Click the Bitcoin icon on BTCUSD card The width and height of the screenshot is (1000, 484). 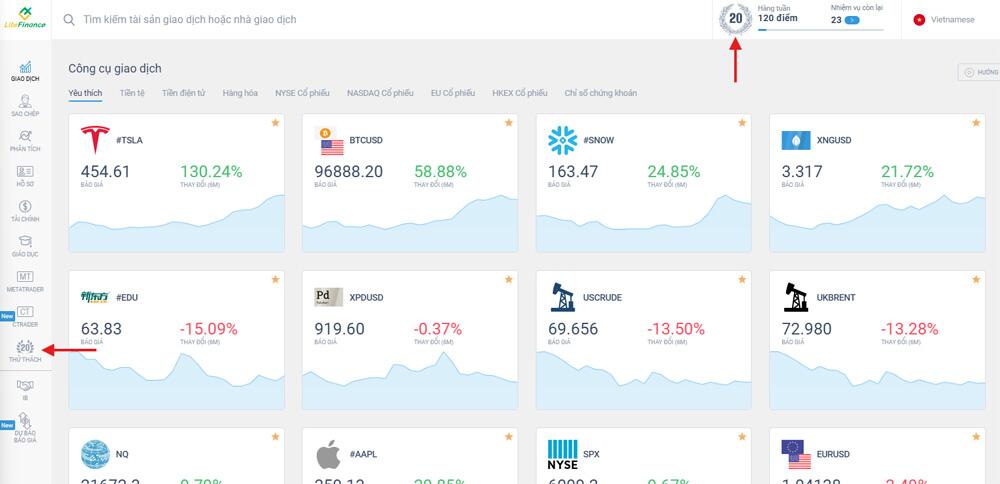(324, 133)
